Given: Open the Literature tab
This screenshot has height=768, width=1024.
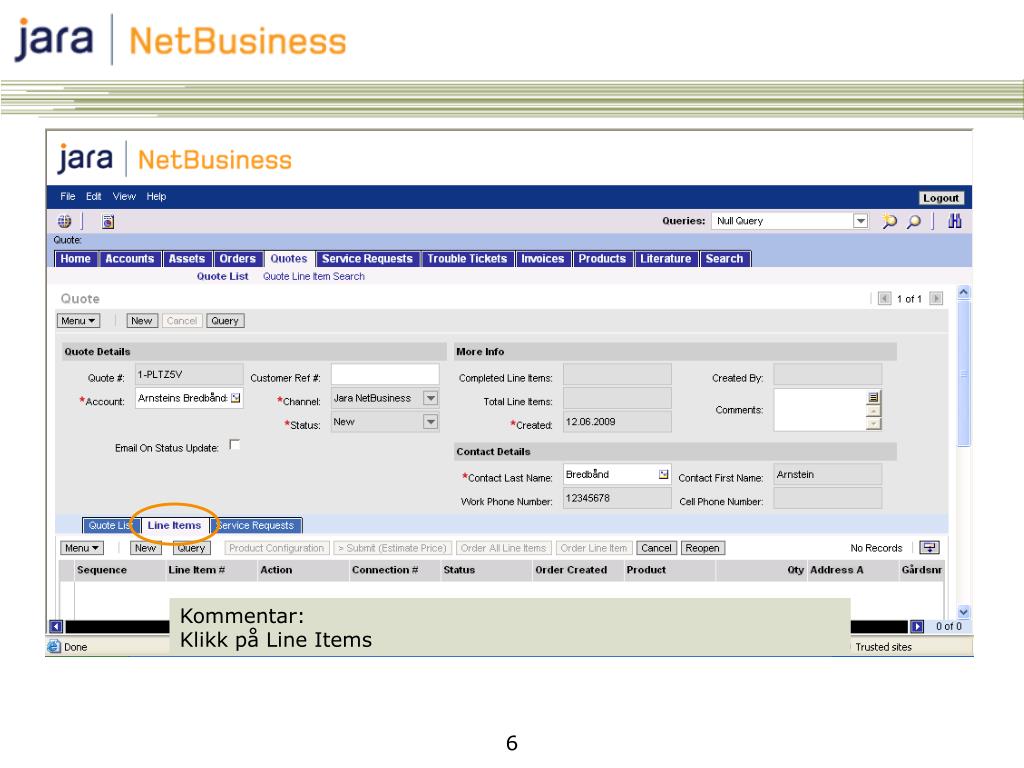Looking at the screenshot, I should [x=665, y=259].
